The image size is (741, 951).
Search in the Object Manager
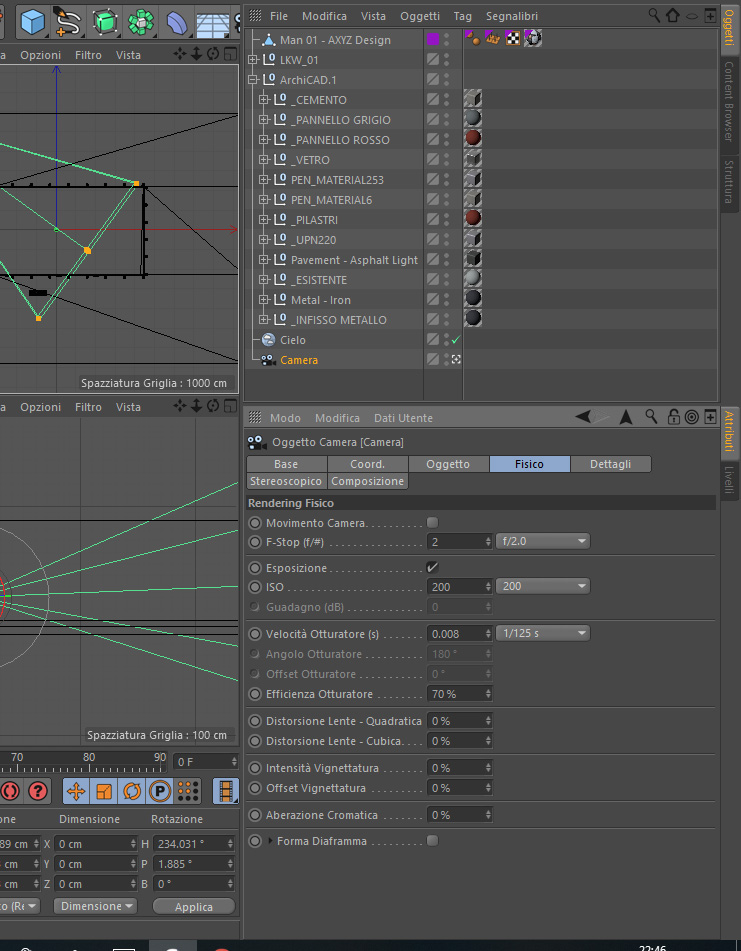point(654,15)
